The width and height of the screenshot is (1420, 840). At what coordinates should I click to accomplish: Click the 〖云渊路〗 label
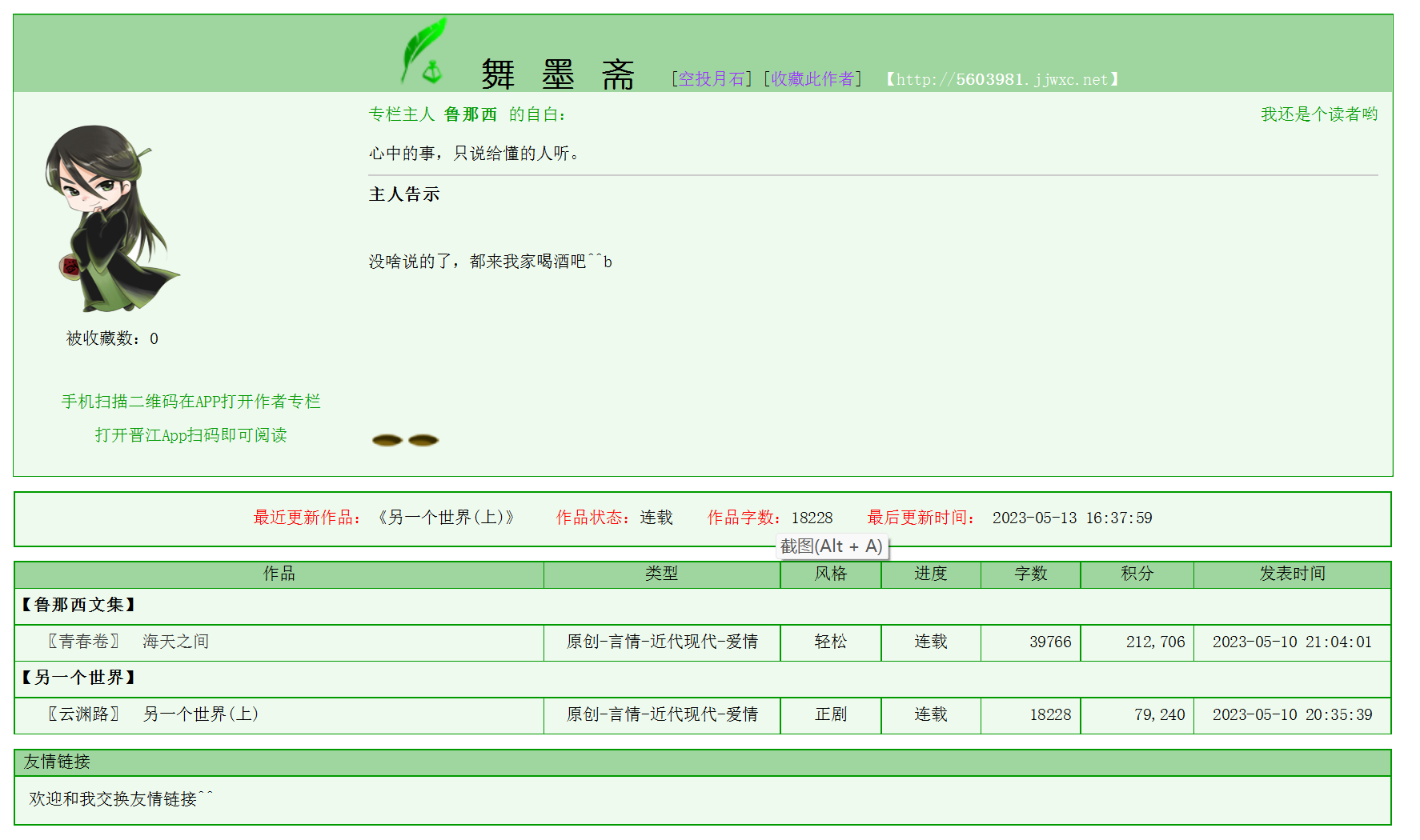point(83,714)
